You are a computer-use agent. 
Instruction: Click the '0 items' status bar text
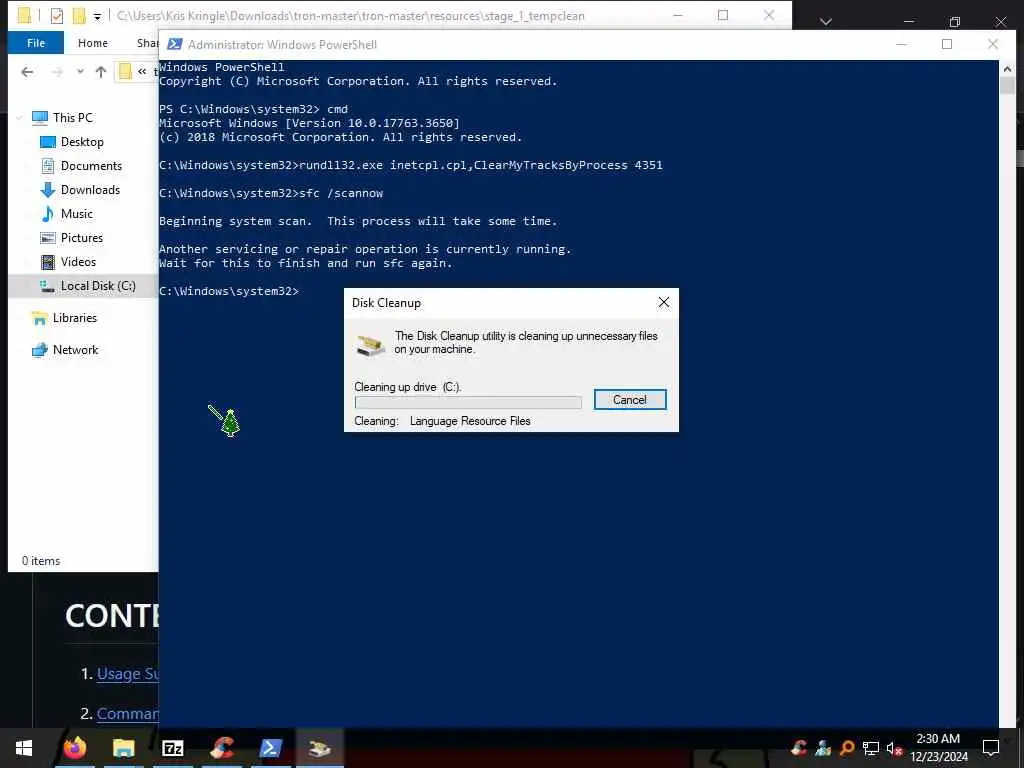[40, 561]
